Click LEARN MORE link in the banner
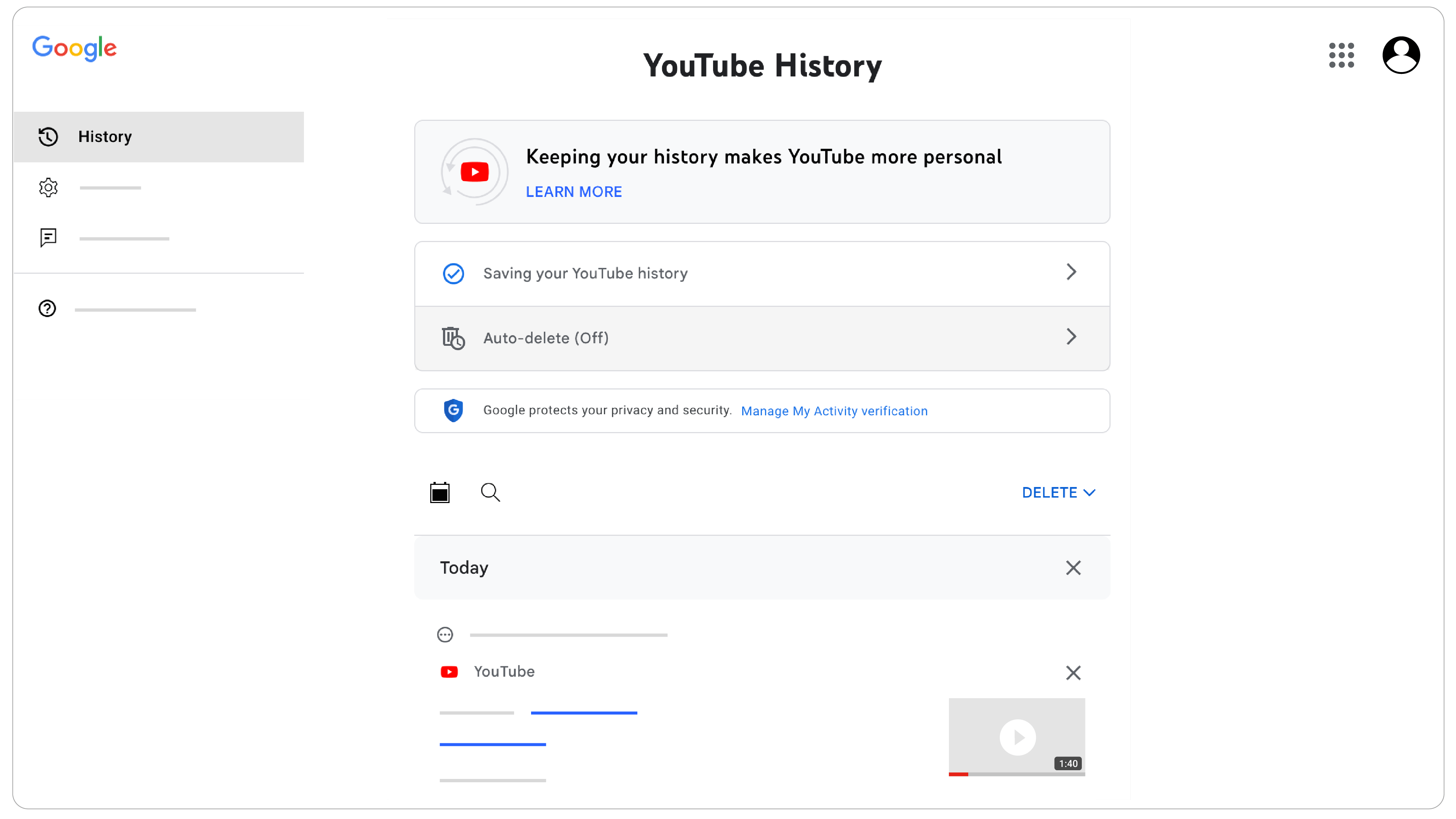Image resolution: width=1456 pixels, height=819 pixels. pos(574,192)
